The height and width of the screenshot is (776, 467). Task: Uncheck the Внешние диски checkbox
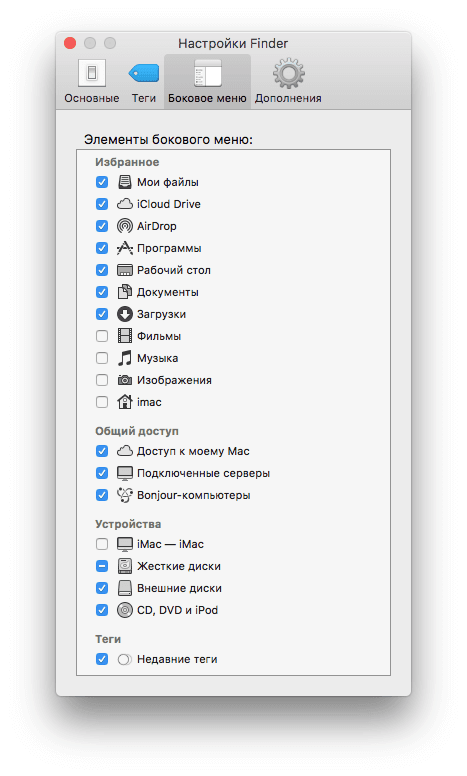point(102,588)
